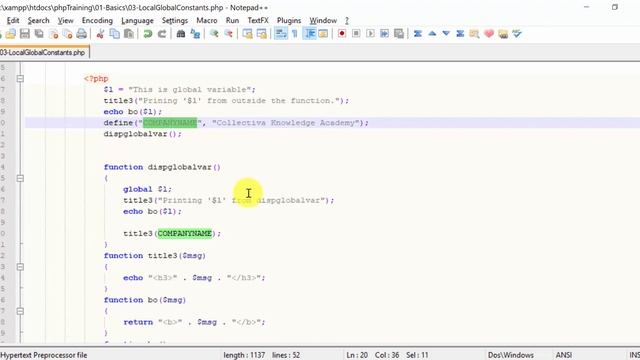640x360 pixels.
Task: Click the 'function bo($msg)' line
Action: (145, 300)
